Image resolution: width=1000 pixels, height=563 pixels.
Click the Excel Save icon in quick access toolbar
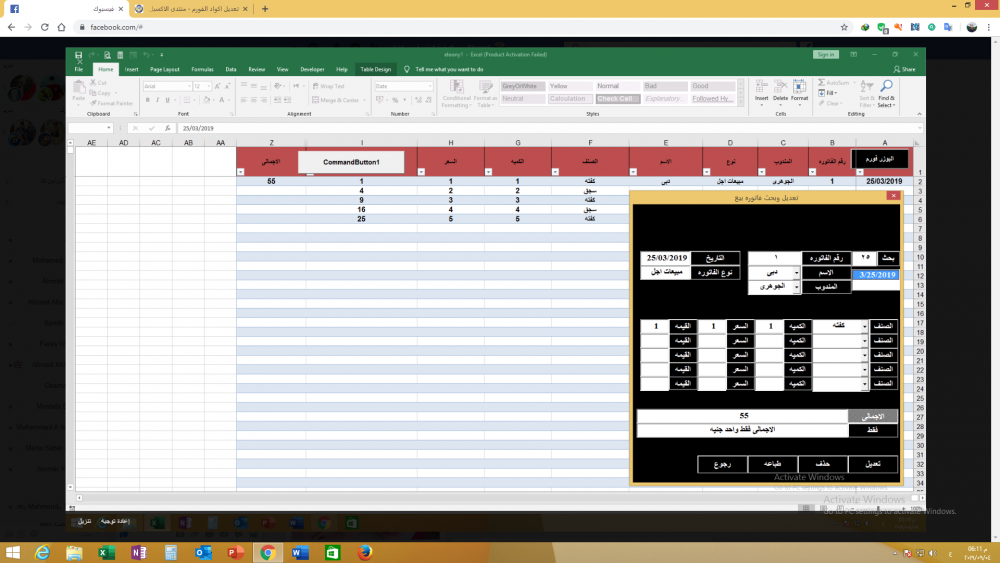click(x=78, y=55)
